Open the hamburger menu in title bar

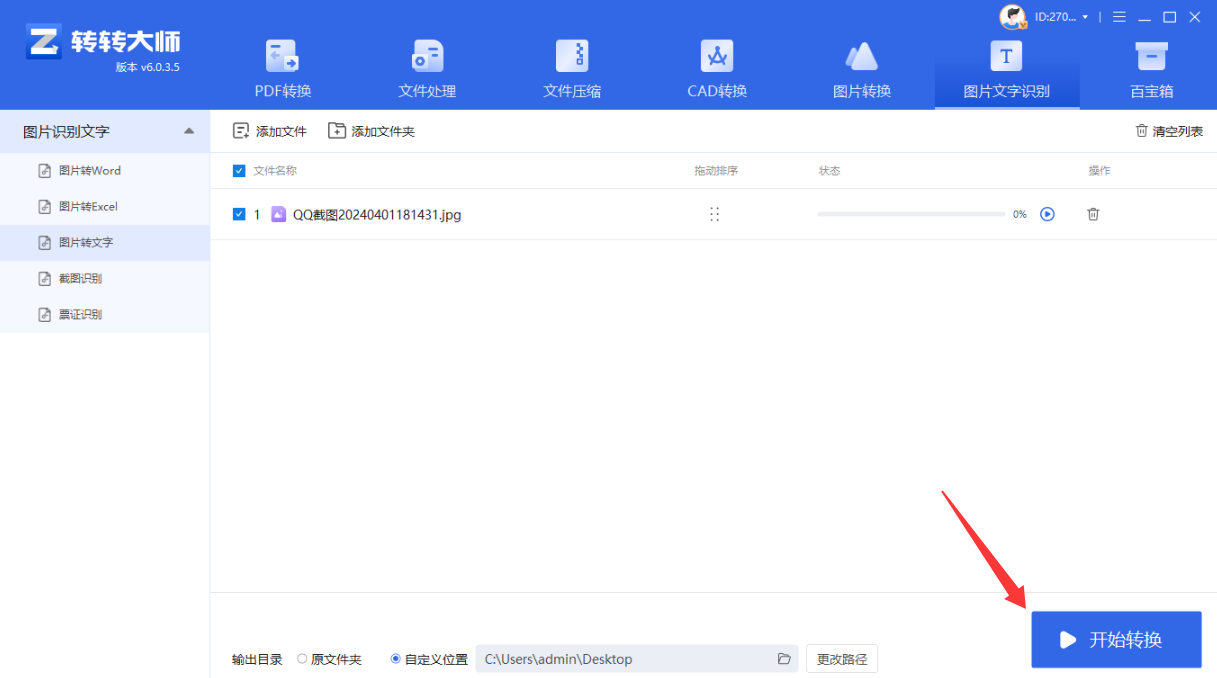coord(1119,16)
